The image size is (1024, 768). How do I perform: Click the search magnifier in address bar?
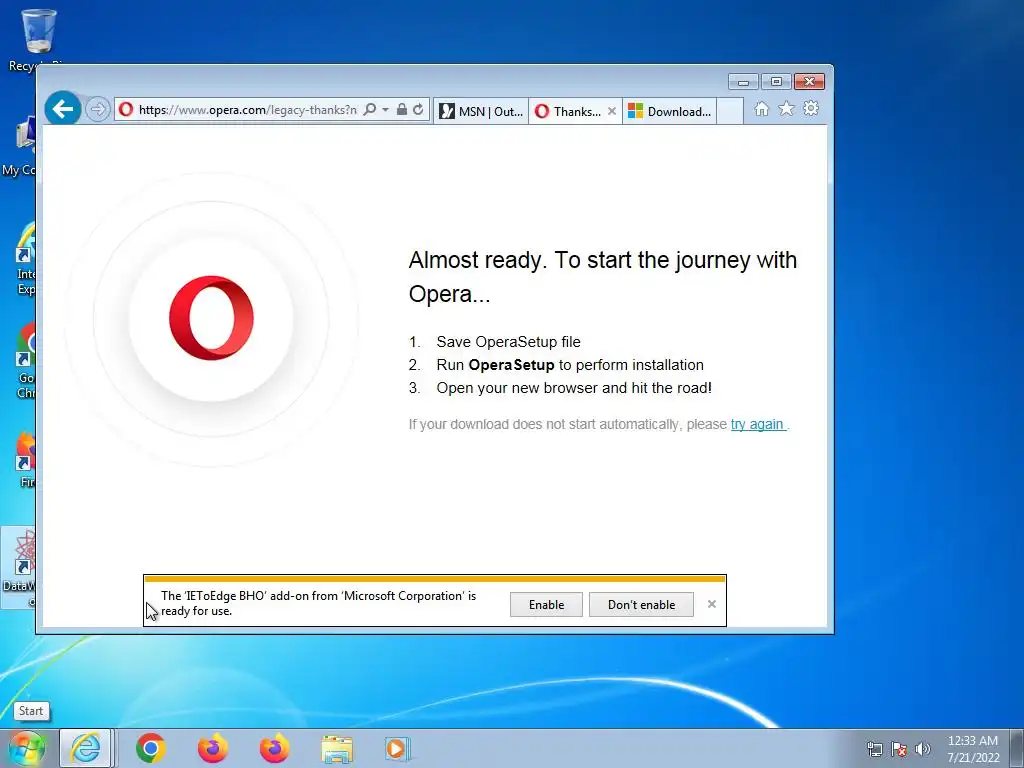pos(370,109)
